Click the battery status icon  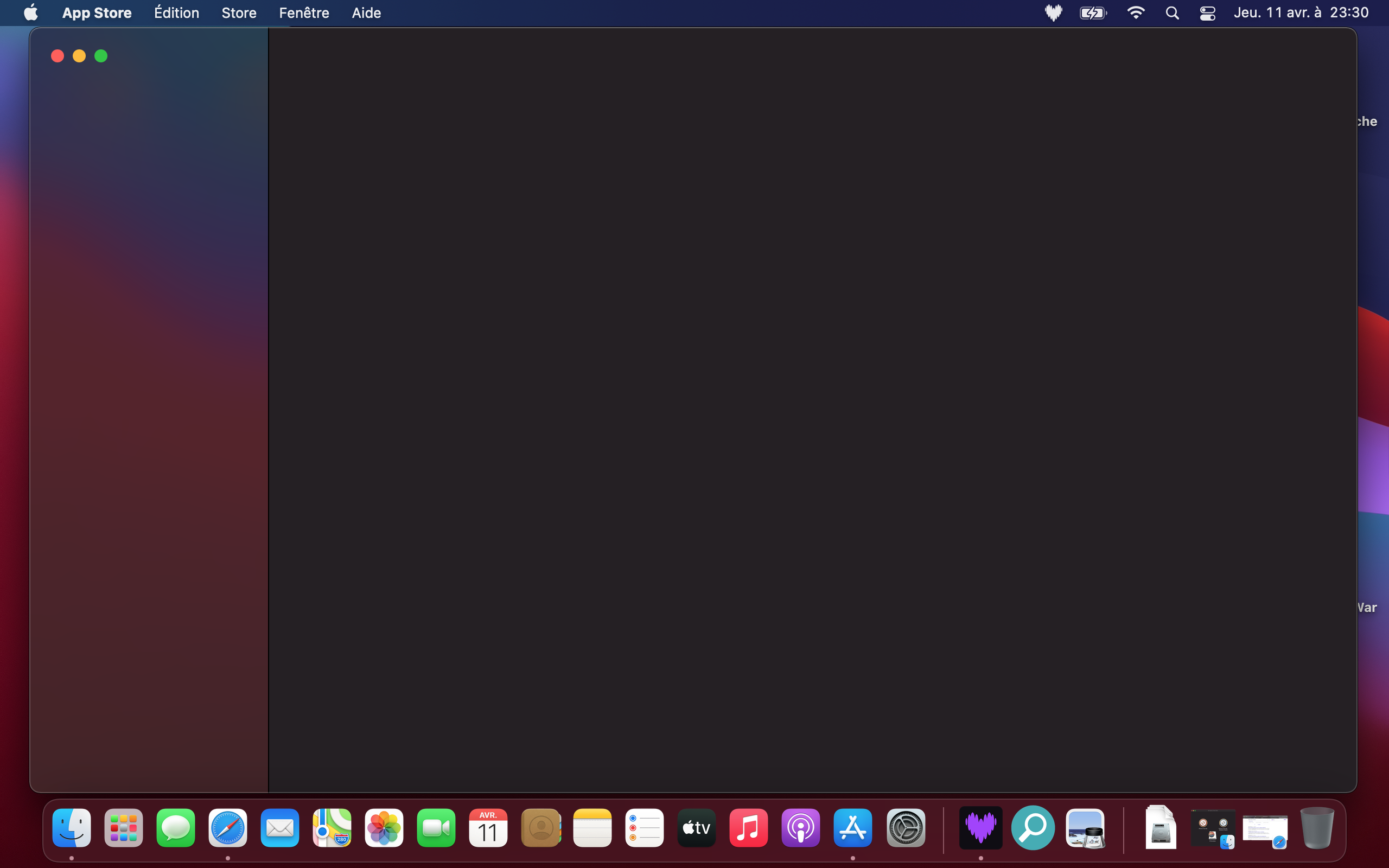pyautogui.click(x=1093, y=12)
